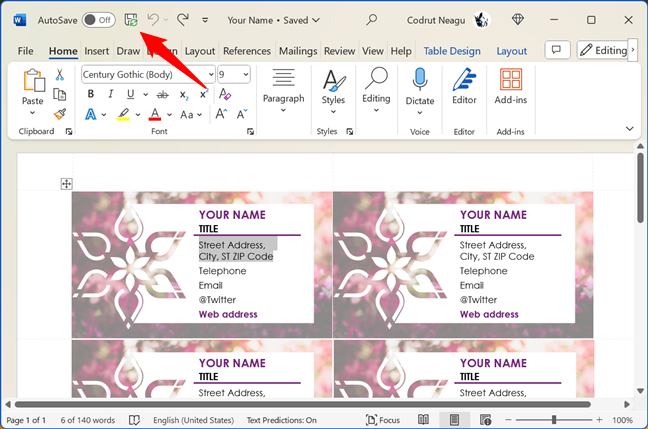Switch to the View tab
The image size is (648, 429).
[x=373, y=51]
